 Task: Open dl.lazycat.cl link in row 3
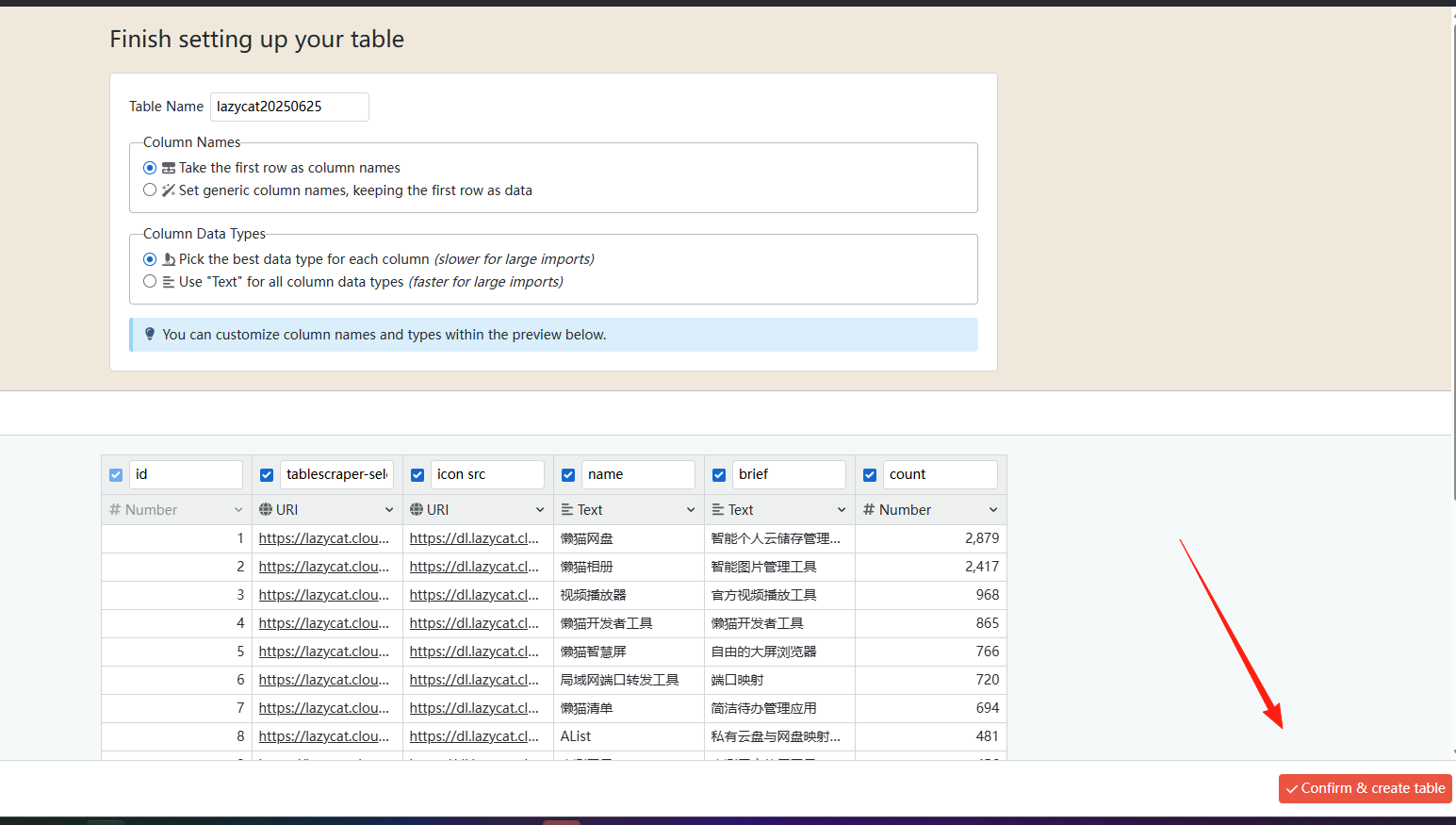tap(474, 595)
